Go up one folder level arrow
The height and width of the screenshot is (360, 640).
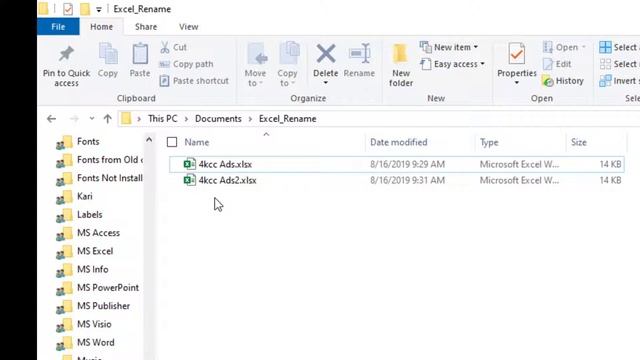[107, 119]
